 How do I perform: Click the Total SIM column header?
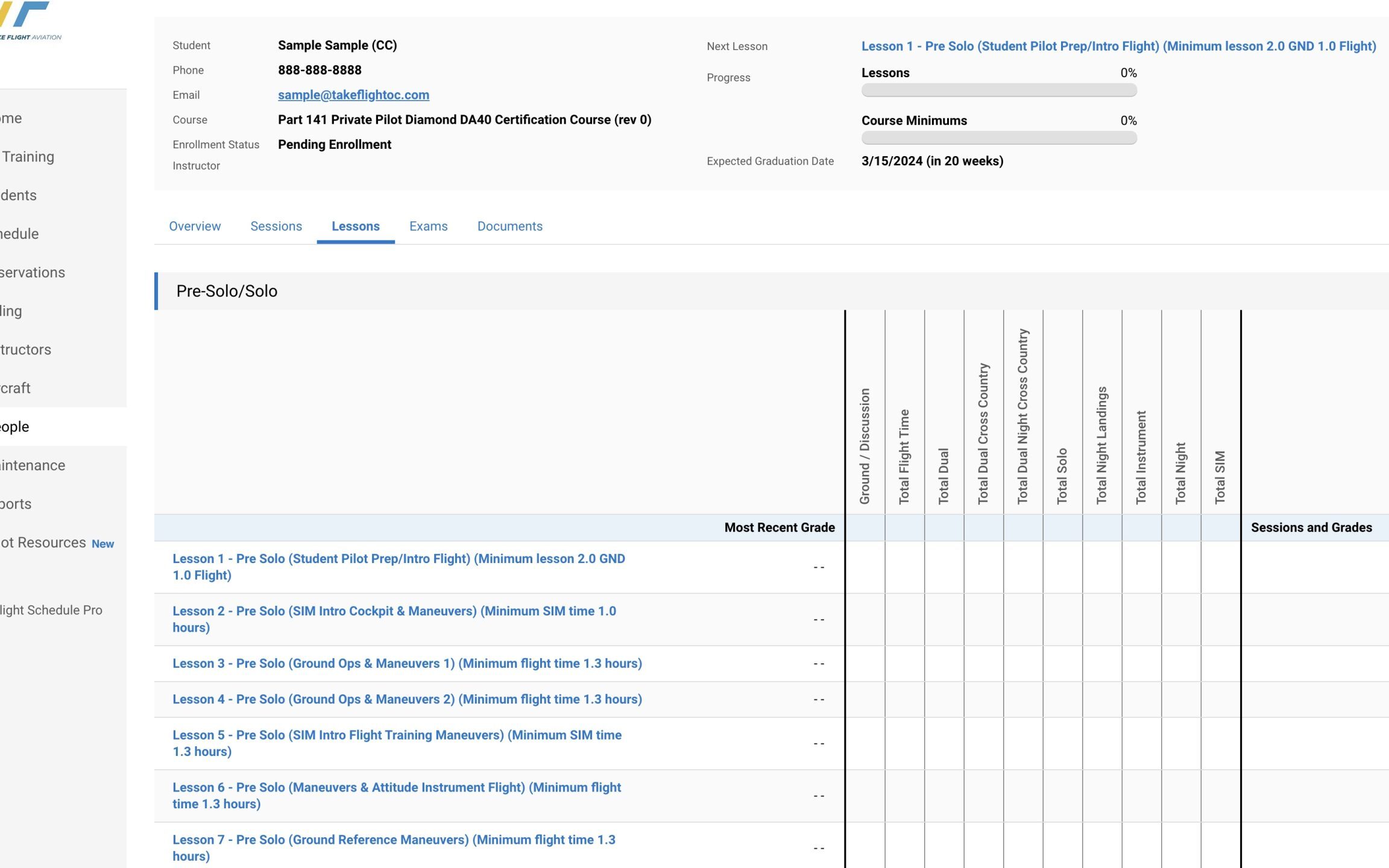pos(1220,477)
